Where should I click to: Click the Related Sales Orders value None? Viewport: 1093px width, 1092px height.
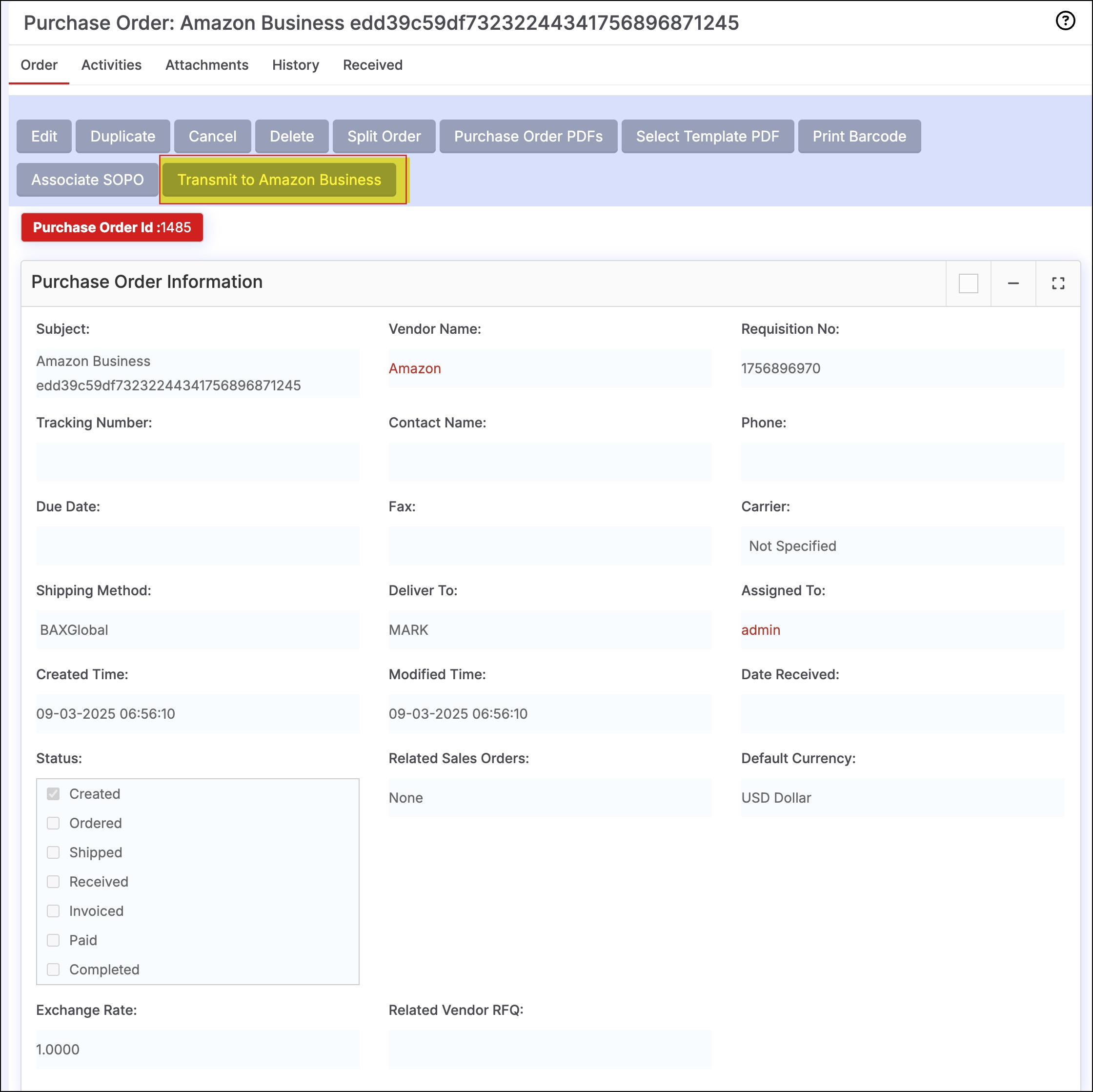(405, 798)
